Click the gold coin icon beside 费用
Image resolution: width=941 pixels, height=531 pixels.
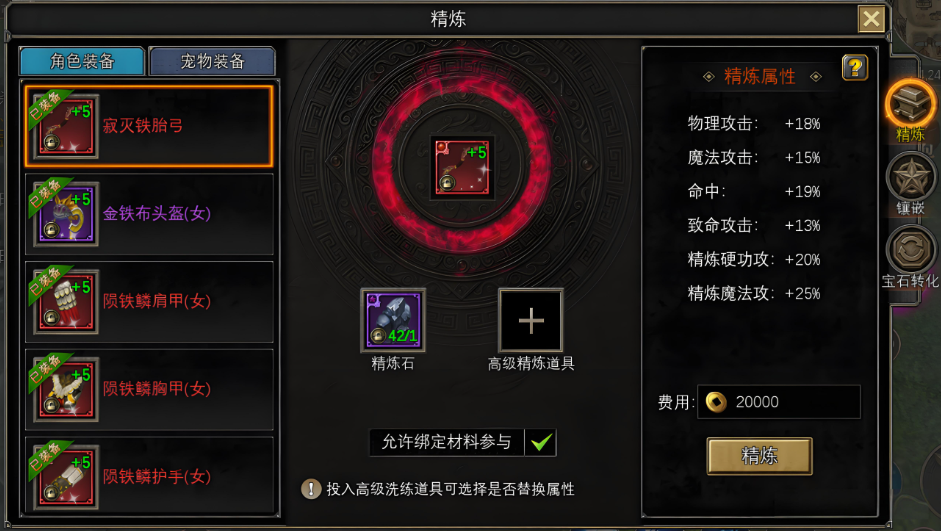tap(716, 402)
